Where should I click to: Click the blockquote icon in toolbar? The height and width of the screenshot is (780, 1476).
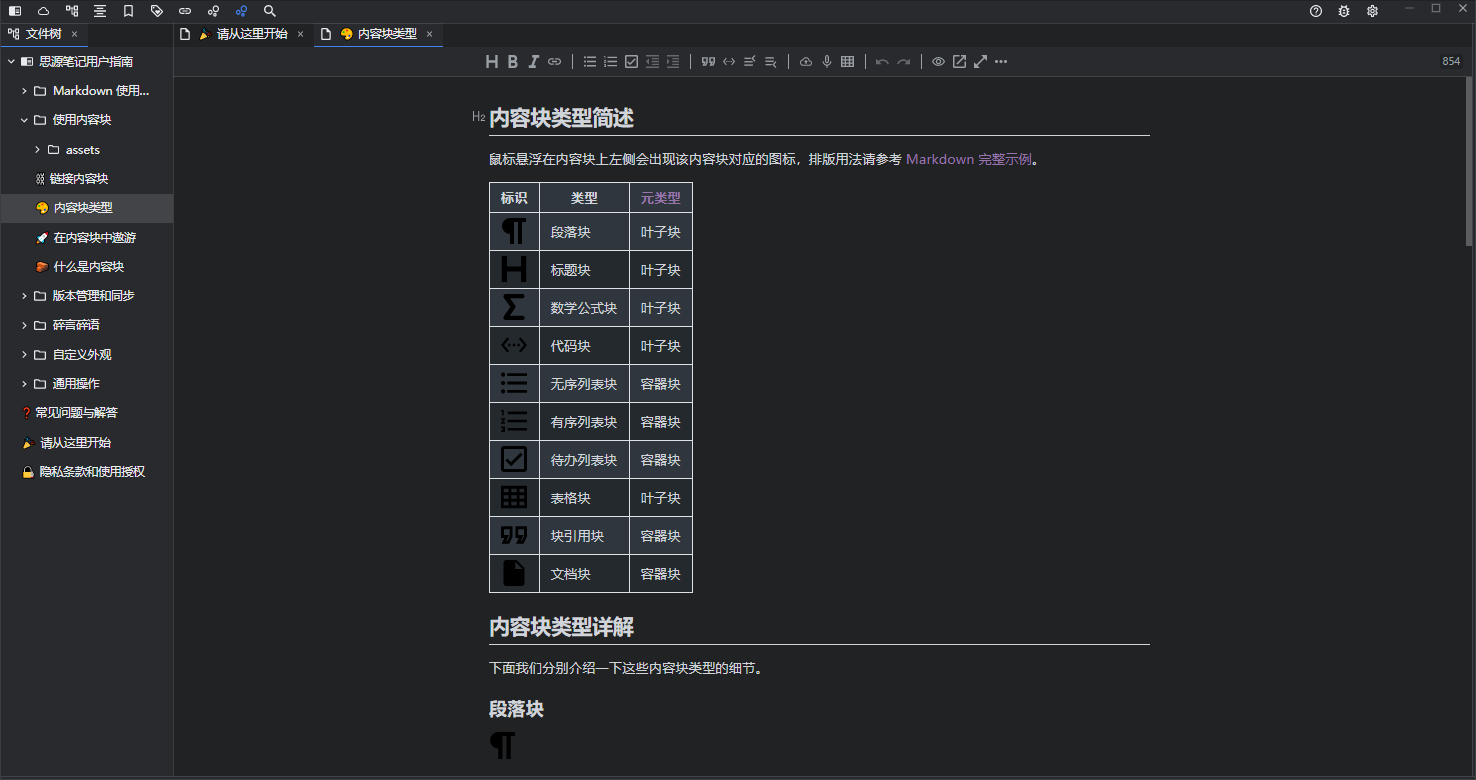pos(708,62)
